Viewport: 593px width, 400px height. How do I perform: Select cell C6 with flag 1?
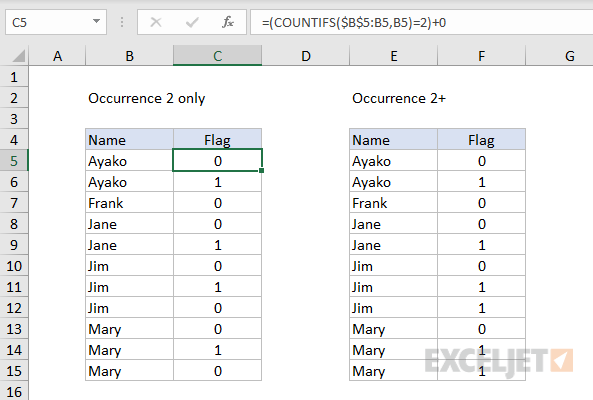coord(217,182)
